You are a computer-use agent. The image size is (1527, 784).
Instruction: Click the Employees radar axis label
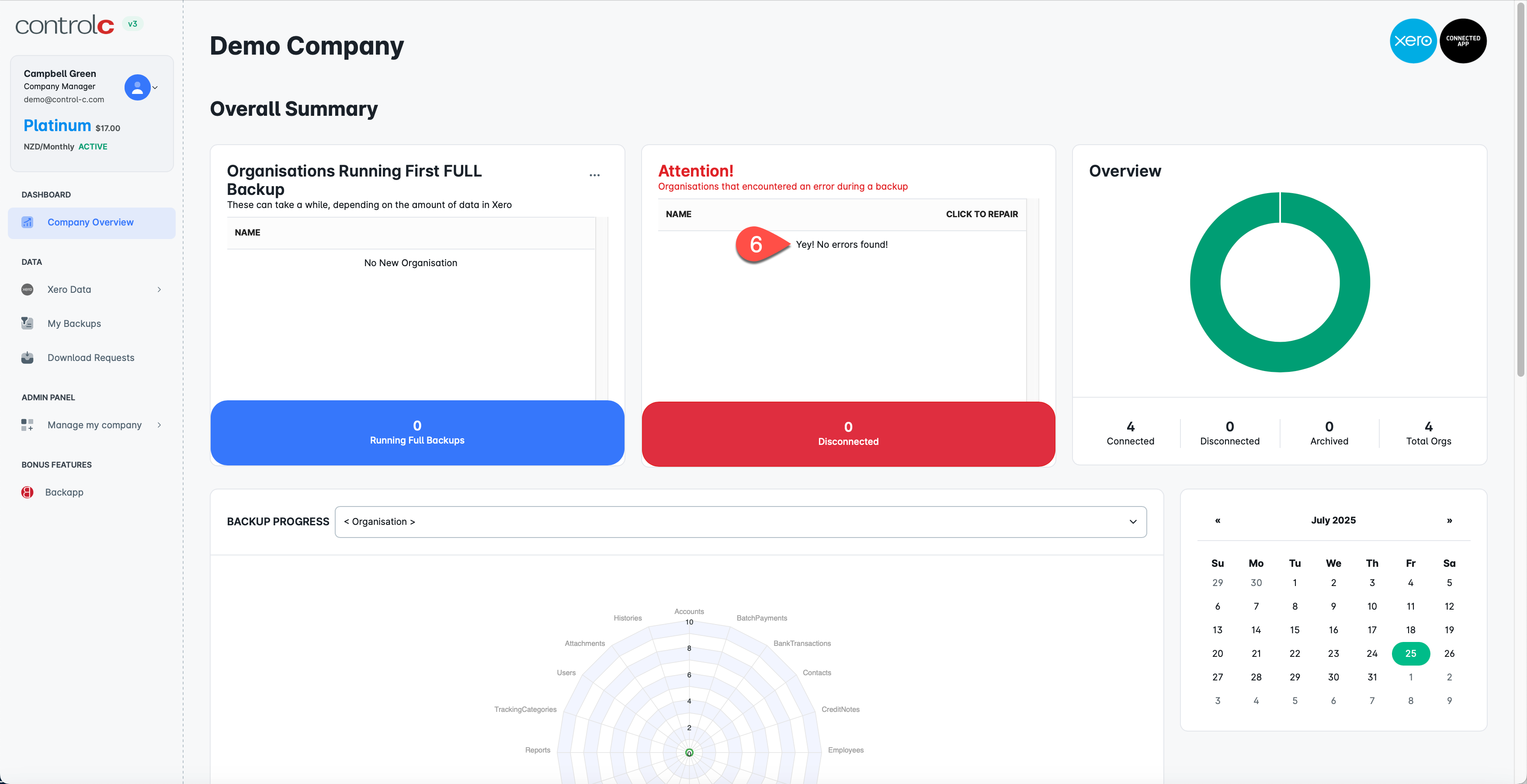pos(845,750)
